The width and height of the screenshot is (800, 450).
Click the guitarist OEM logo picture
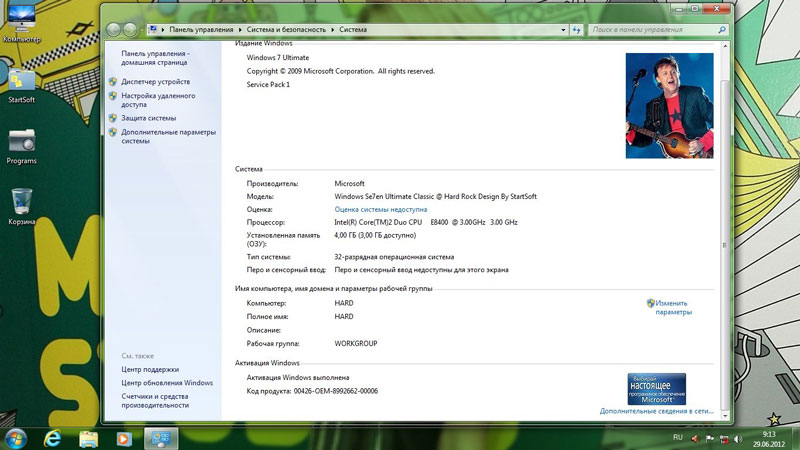669,105
